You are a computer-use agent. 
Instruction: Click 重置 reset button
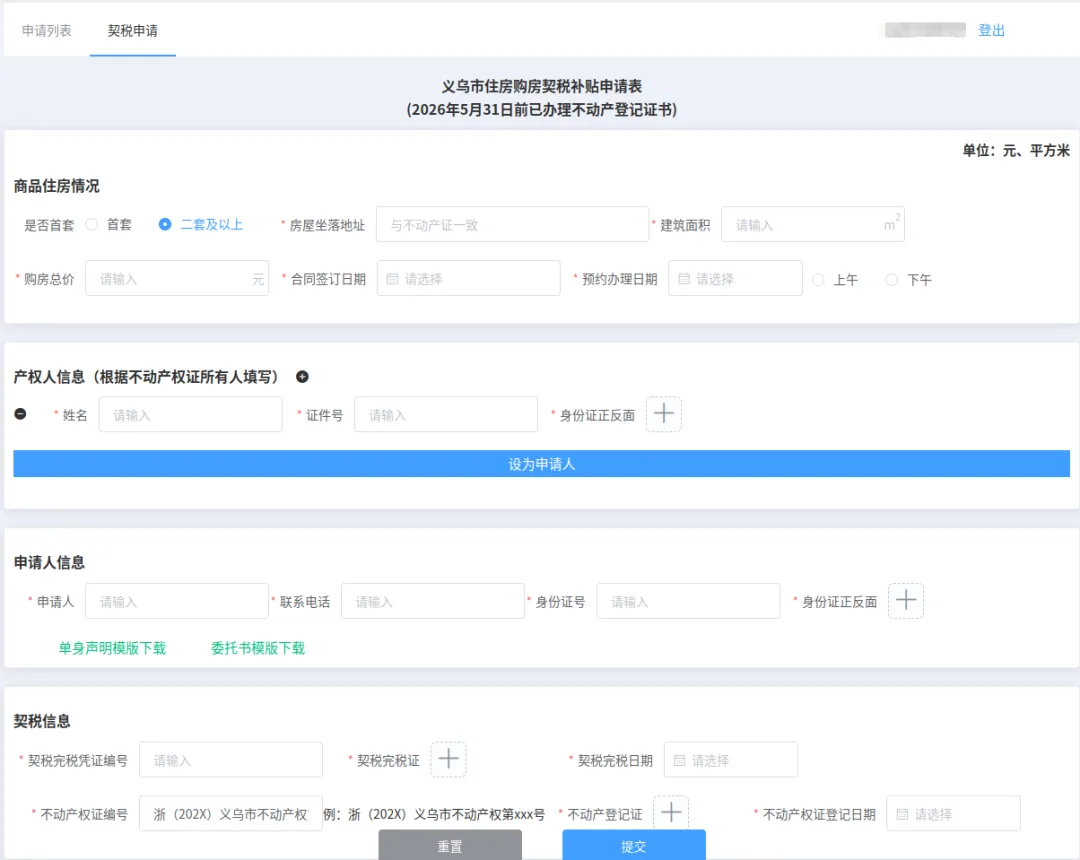pos(450,845)
